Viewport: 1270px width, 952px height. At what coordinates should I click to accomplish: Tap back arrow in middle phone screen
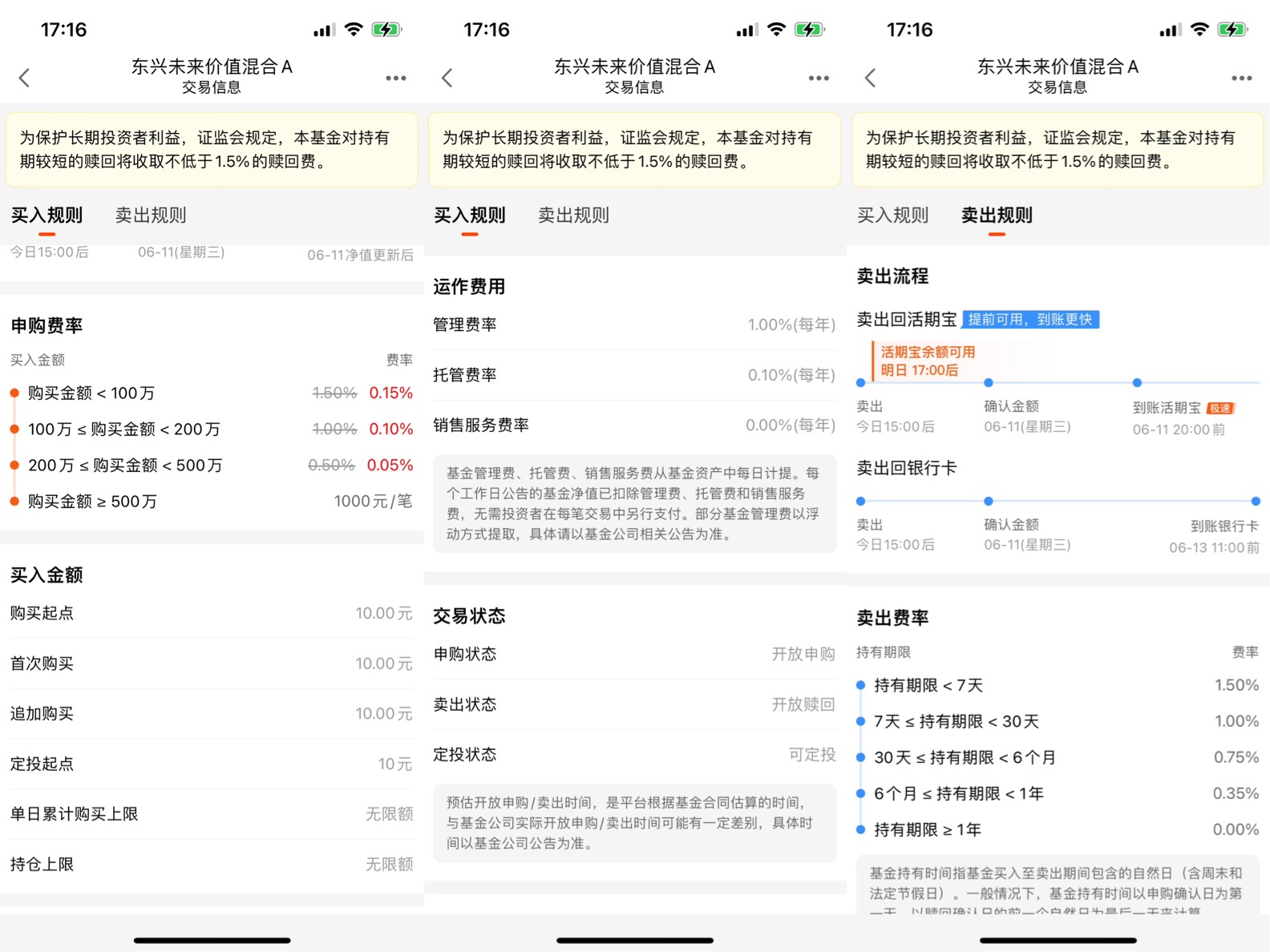(447, 78)
